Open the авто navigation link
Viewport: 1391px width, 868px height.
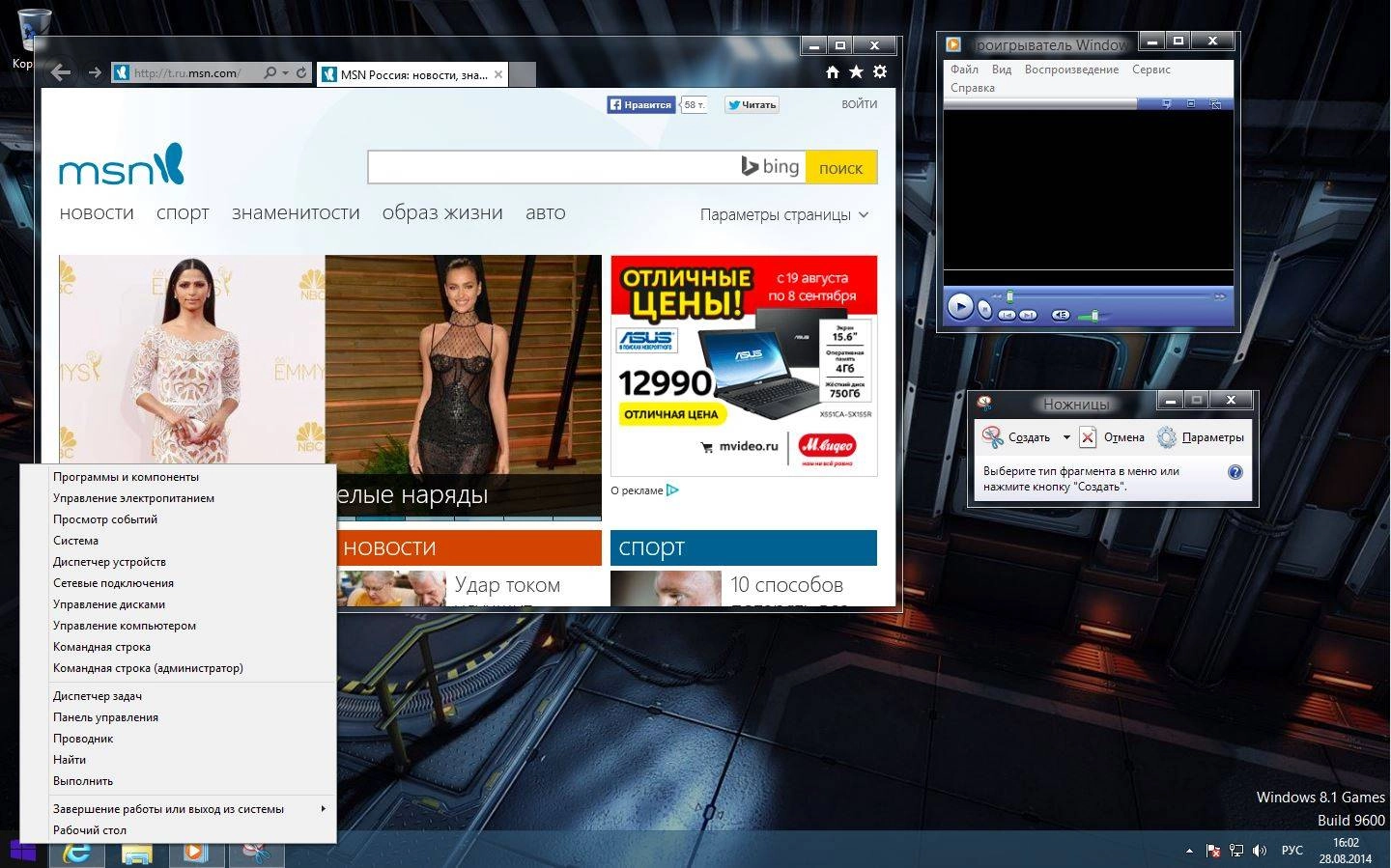point(546,212)
